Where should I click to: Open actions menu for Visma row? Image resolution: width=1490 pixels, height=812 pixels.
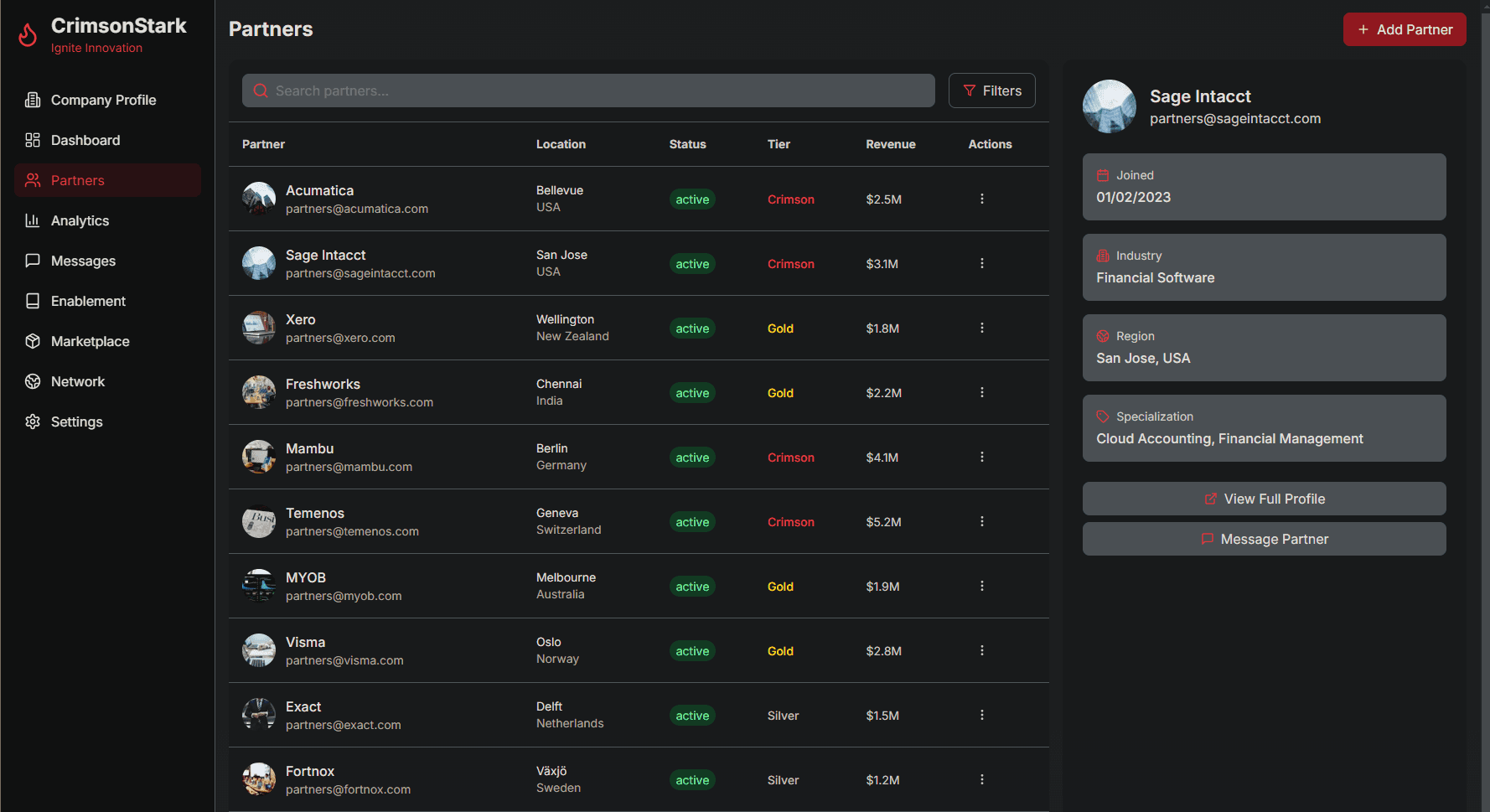982,650
